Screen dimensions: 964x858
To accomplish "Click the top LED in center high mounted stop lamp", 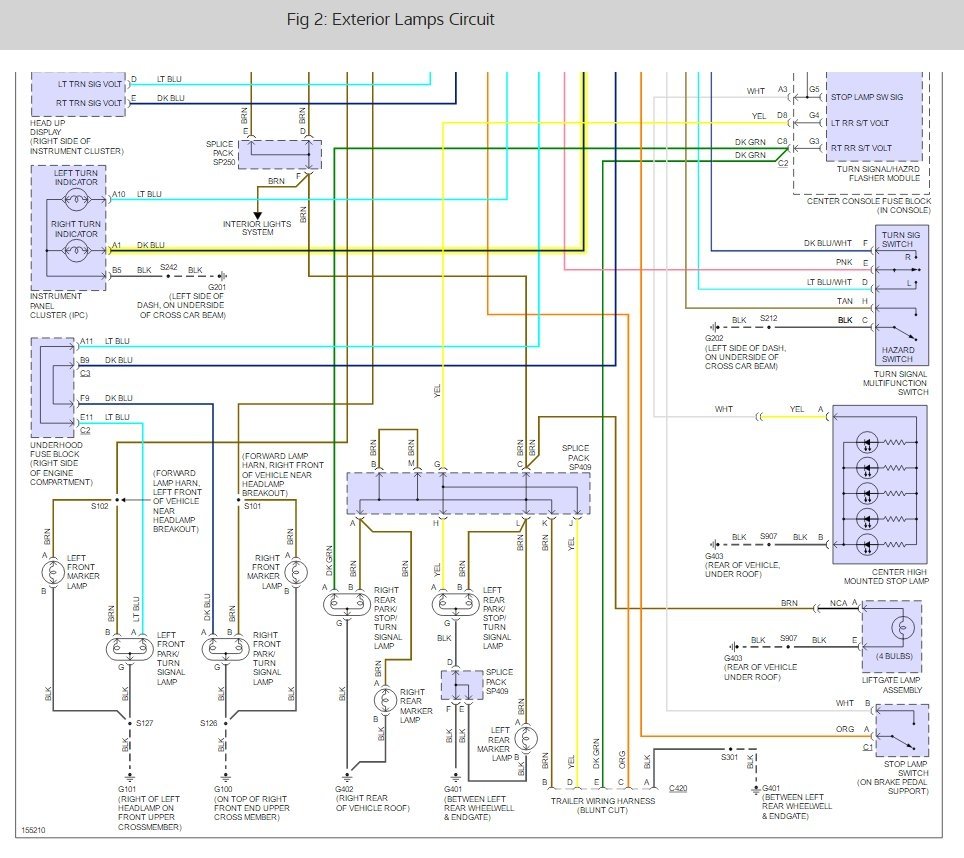I will coord(867,442).
